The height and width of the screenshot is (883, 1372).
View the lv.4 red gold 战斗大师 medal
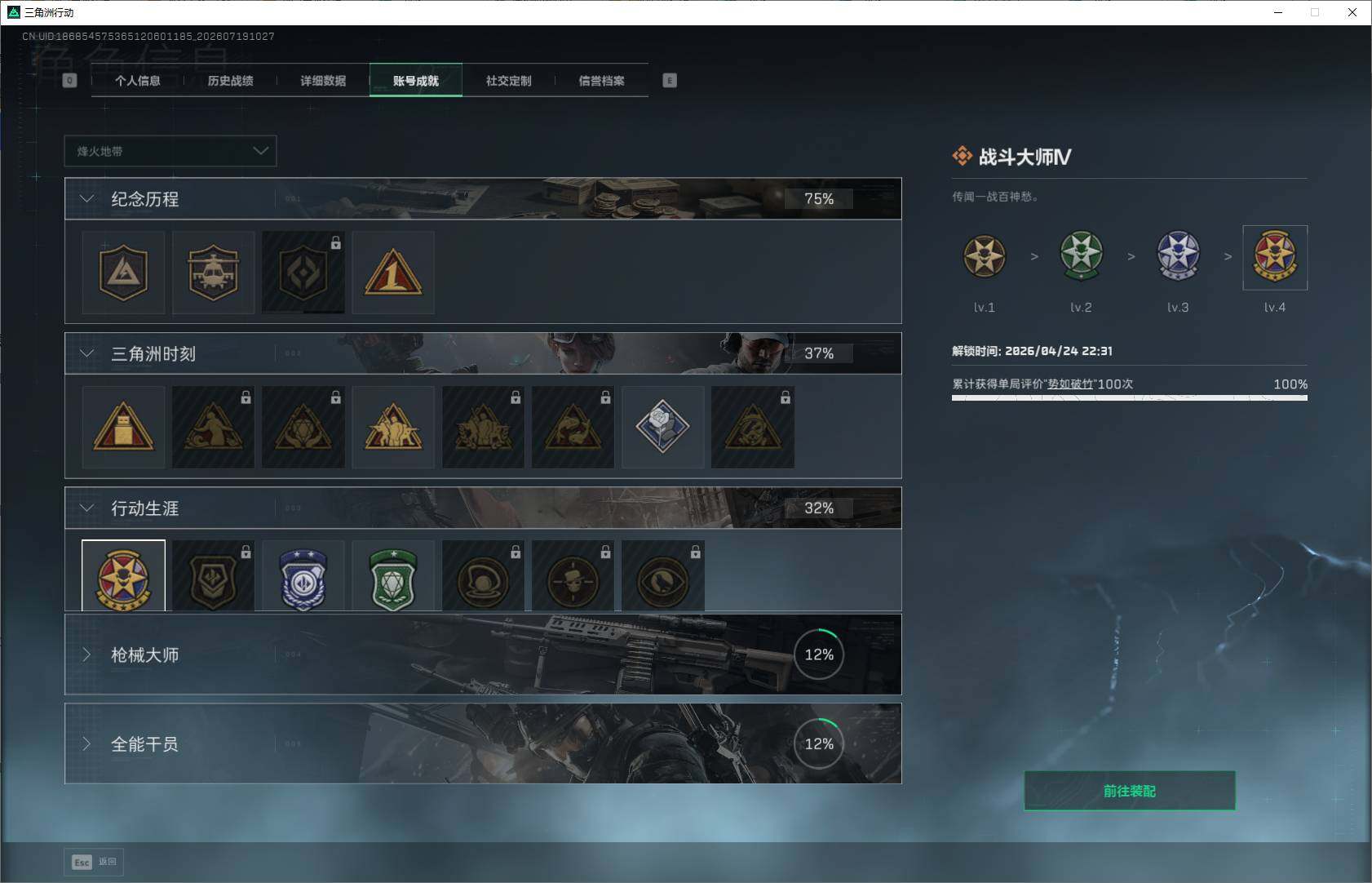(x=1275, y=257)
